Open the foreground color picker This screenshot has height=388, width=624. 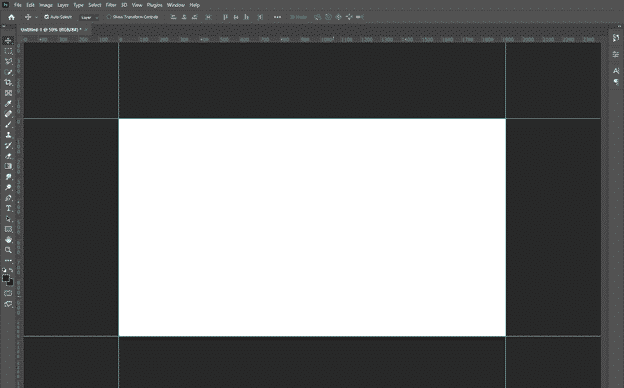point(6,278)
